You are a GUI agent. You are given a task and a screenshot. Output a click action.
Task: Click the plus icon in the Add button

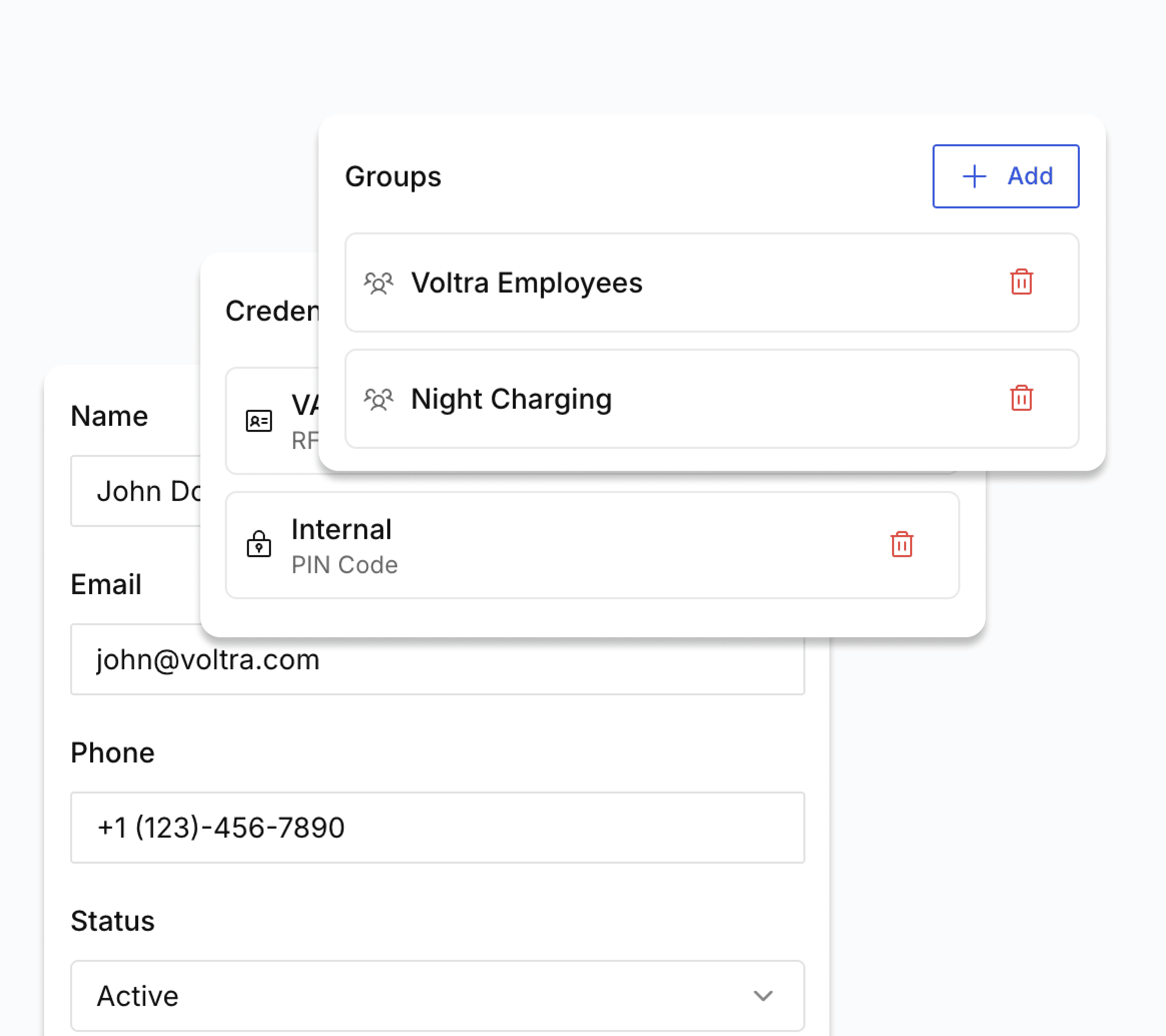click(974, 176)
